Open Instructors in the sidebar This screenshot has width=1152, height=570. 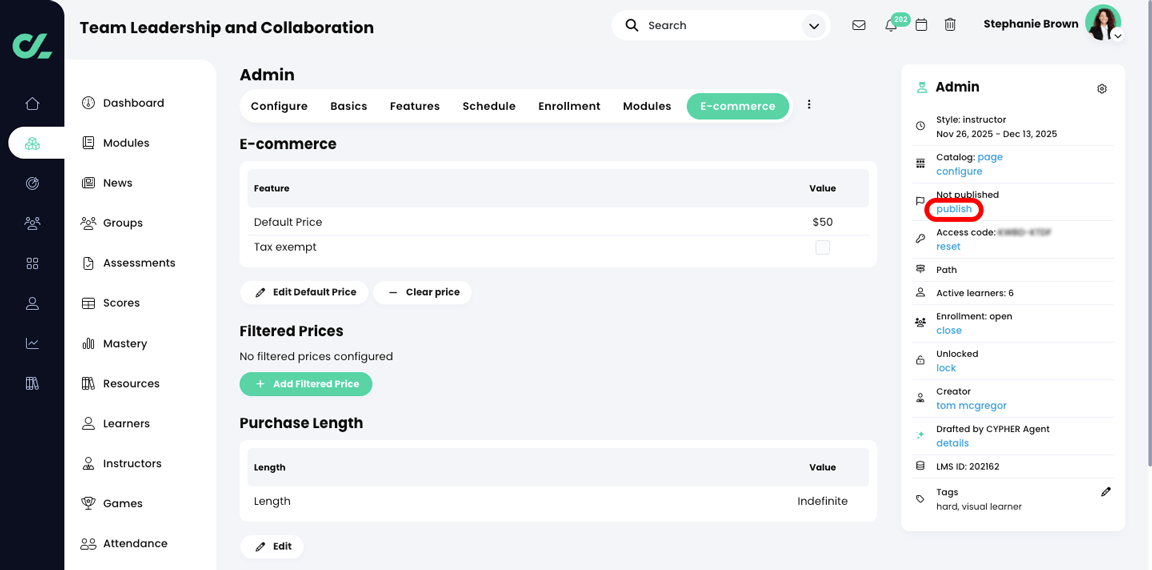pyautogui.click(x=132, y=463)
